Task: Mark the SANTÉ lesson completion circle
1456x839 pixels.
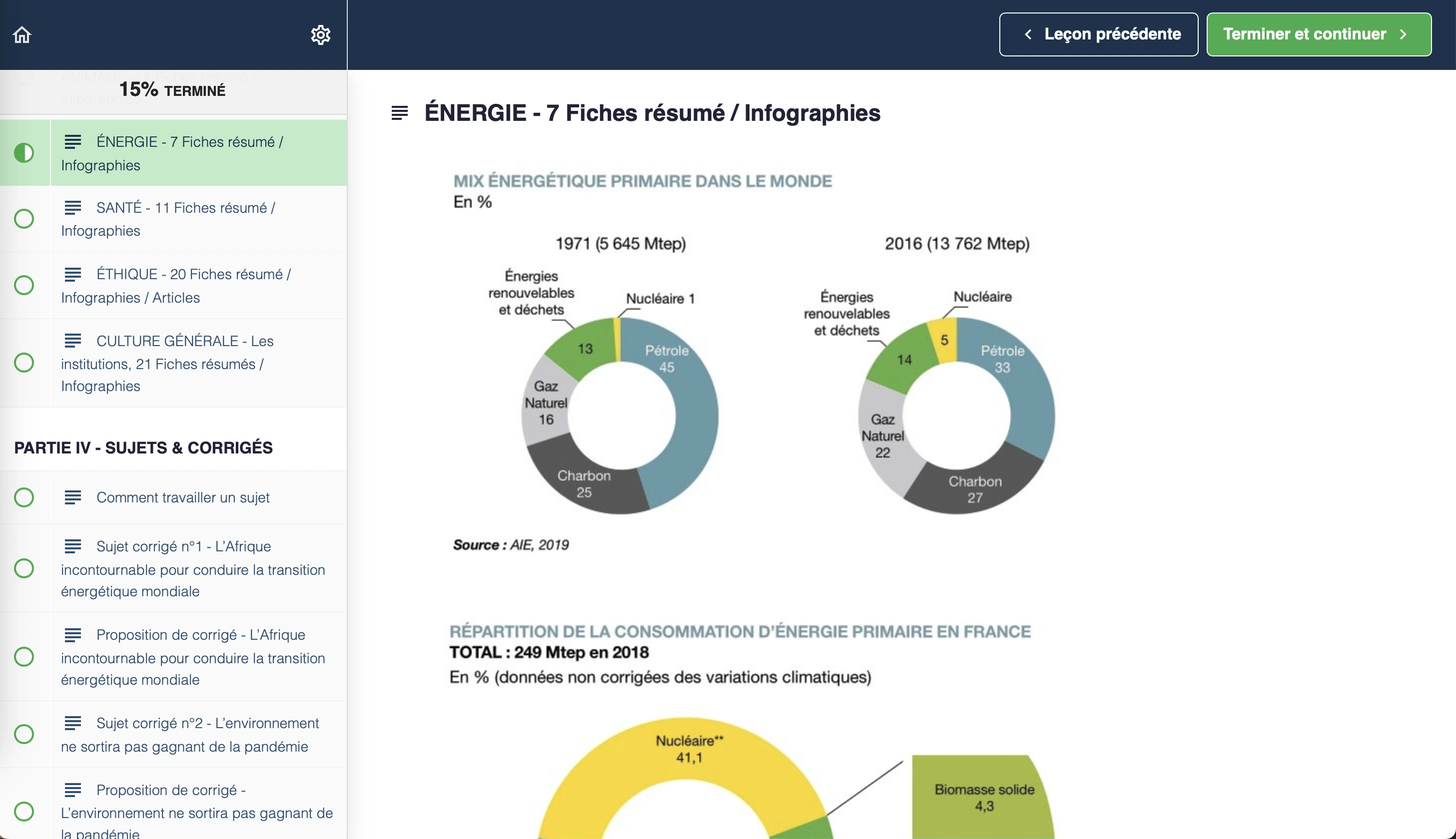Action: click(x=23, y=219)
